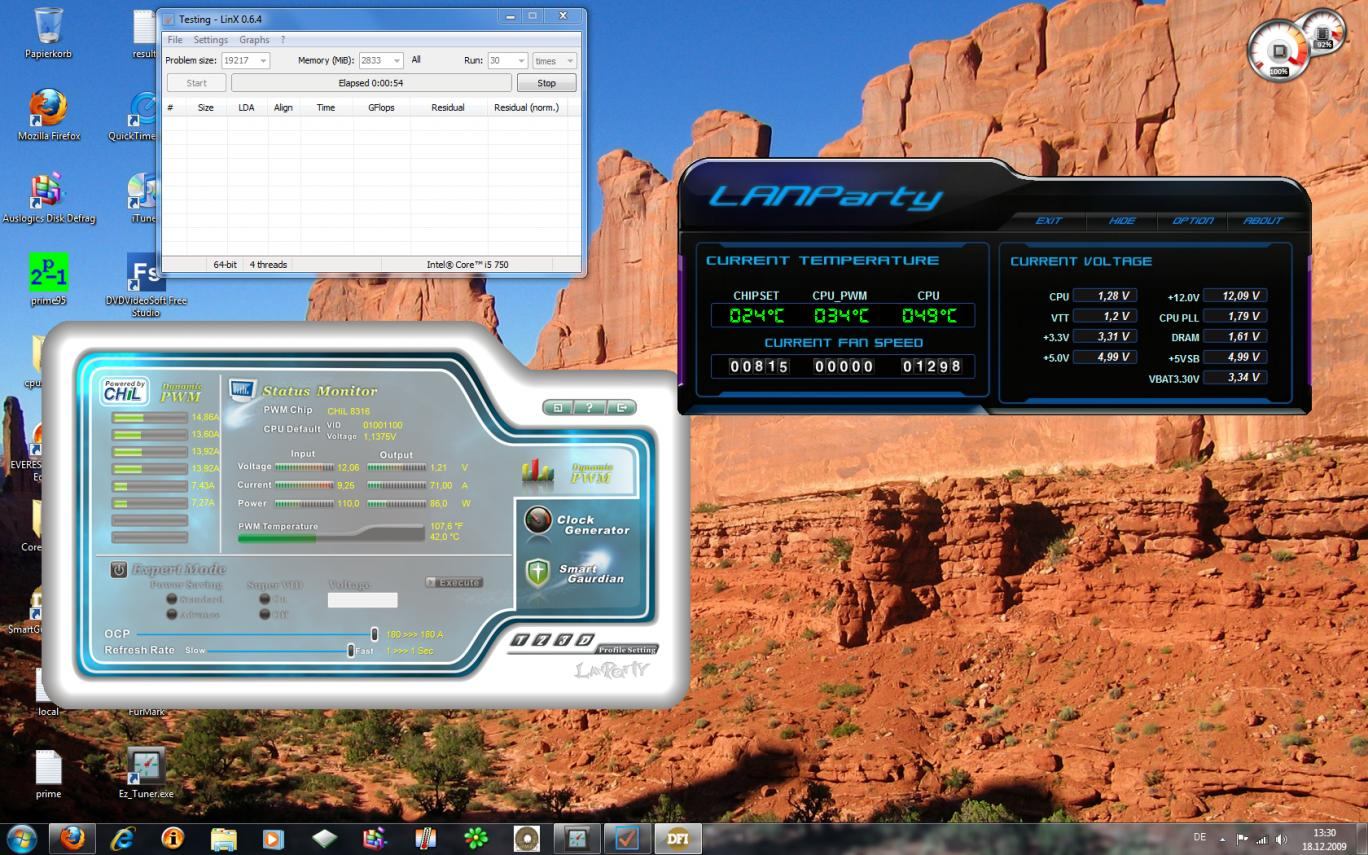Image resolution: width=1368 pixels, height=855 pixels.
Task: Open the Papierkorb recycle bin icon
Action: point(48,33)
